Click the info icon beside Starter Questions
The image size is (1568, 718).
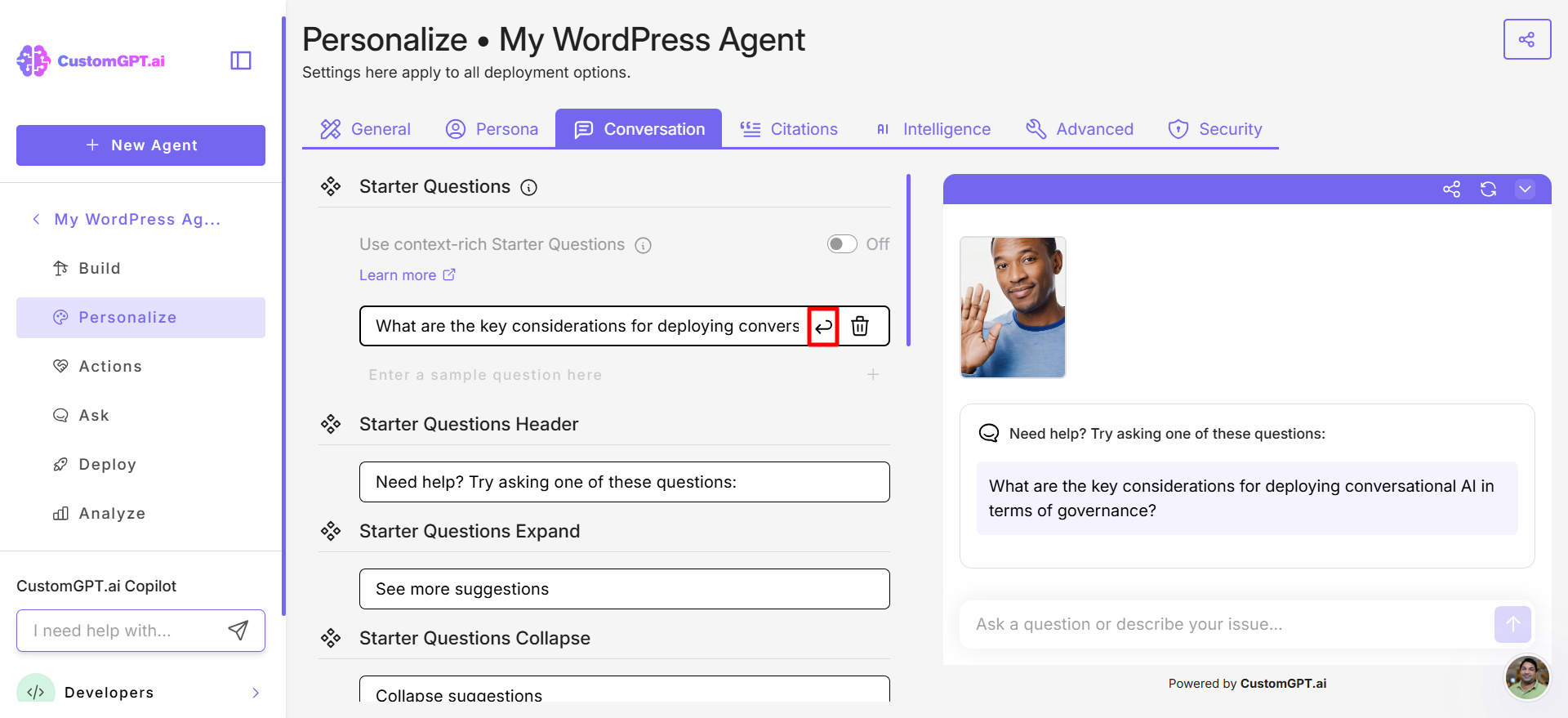(529, 188)
